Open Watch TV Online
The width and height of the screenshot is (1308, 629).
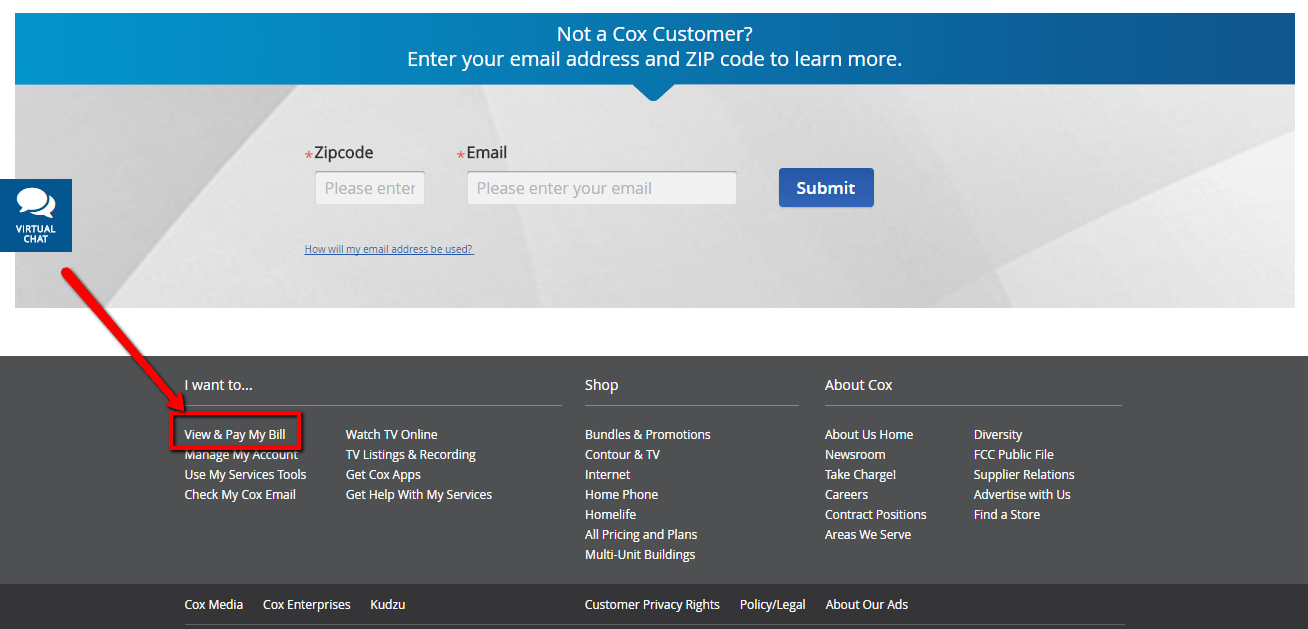tap(391, 434)
